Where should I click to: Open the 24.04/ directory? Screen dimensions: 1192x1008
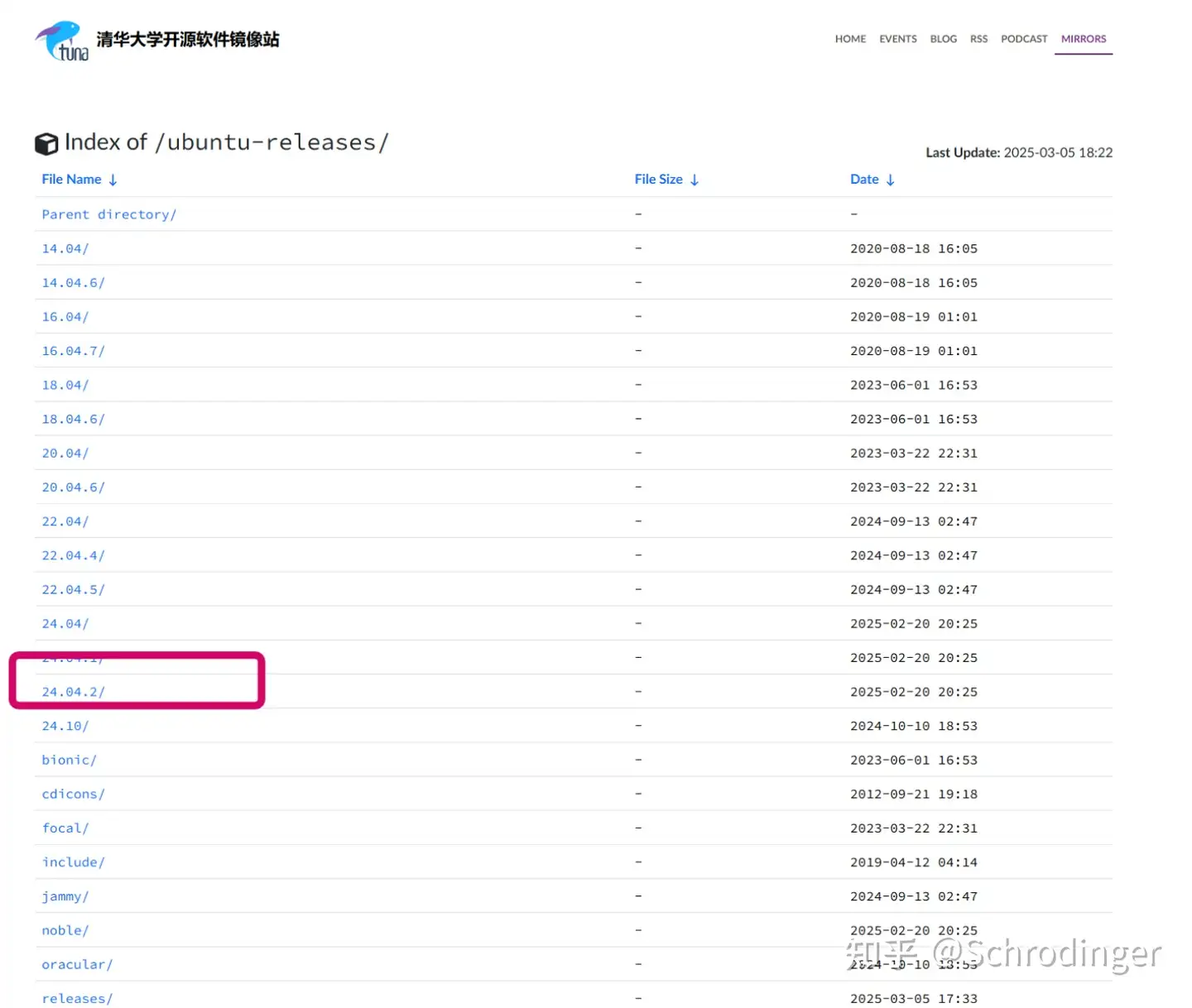(65, 623)
